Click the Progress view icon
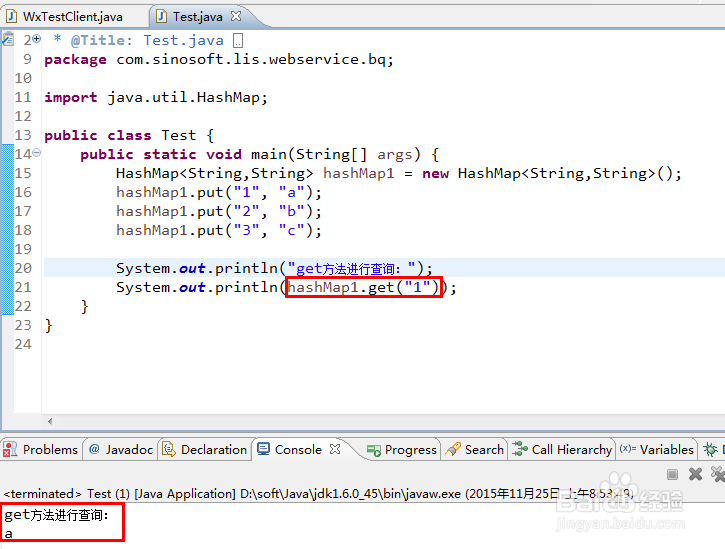The width and height of the screenshot is (725, 549). pos(374,450)
